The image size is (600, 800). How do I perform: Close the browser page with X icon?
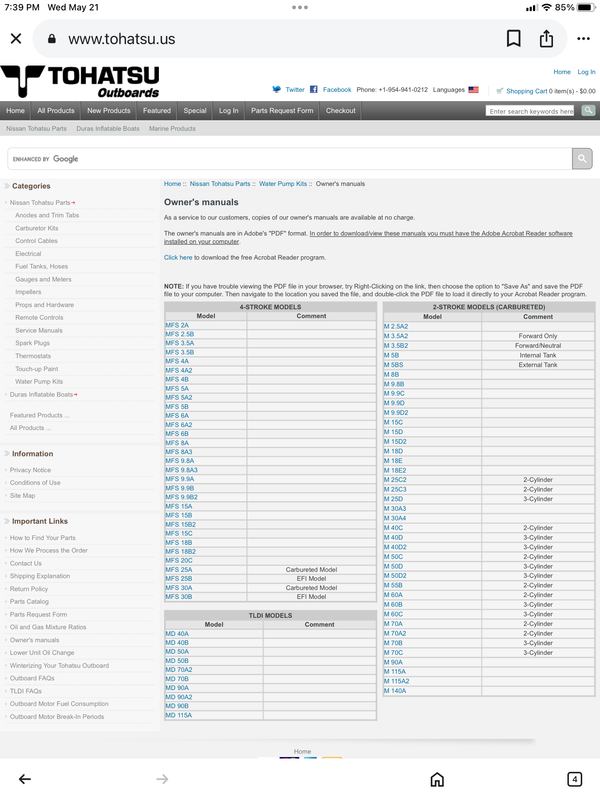(x=16, y=39)
